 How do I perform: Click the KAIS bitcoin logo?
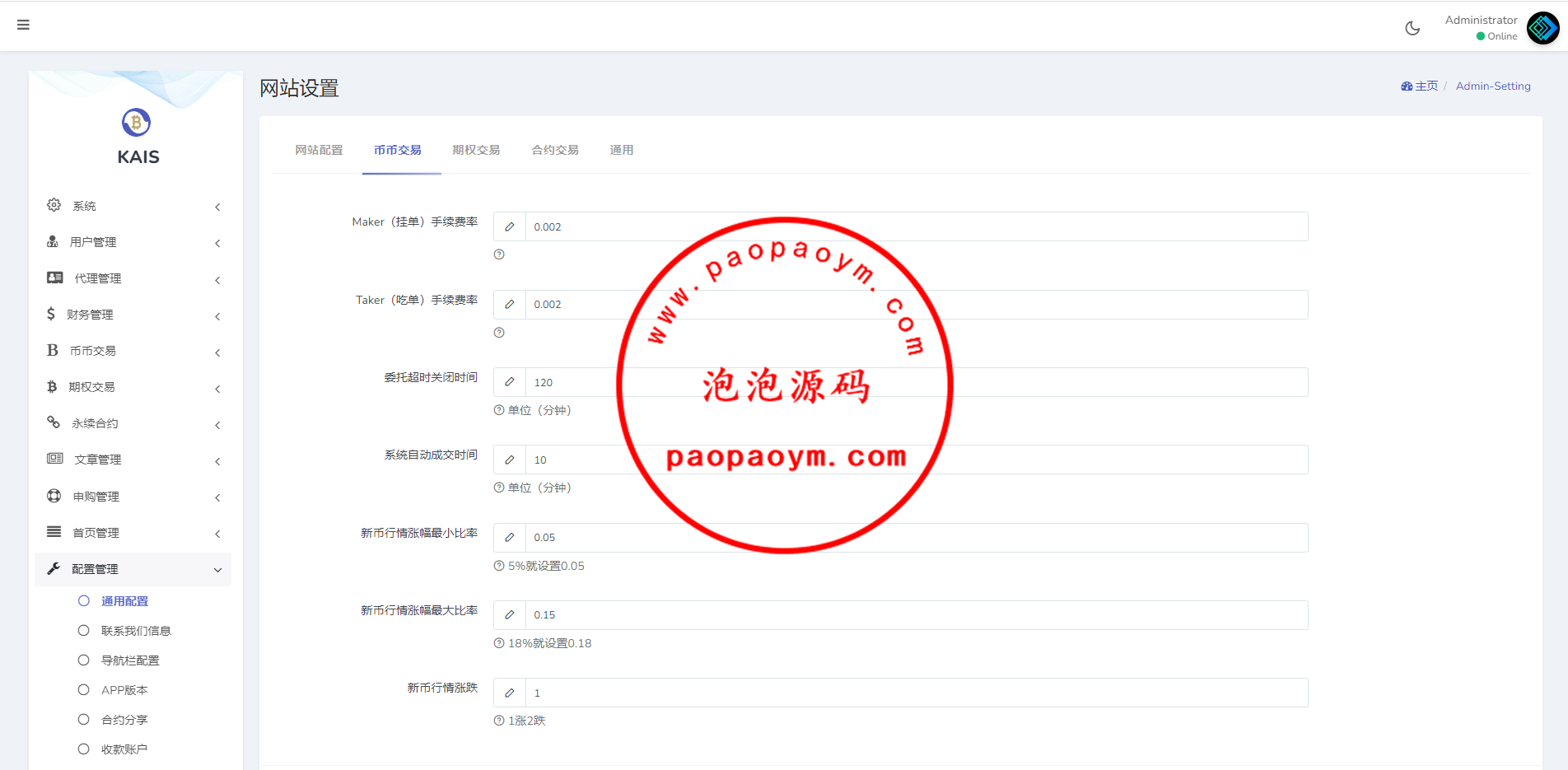tap(137, 123)
